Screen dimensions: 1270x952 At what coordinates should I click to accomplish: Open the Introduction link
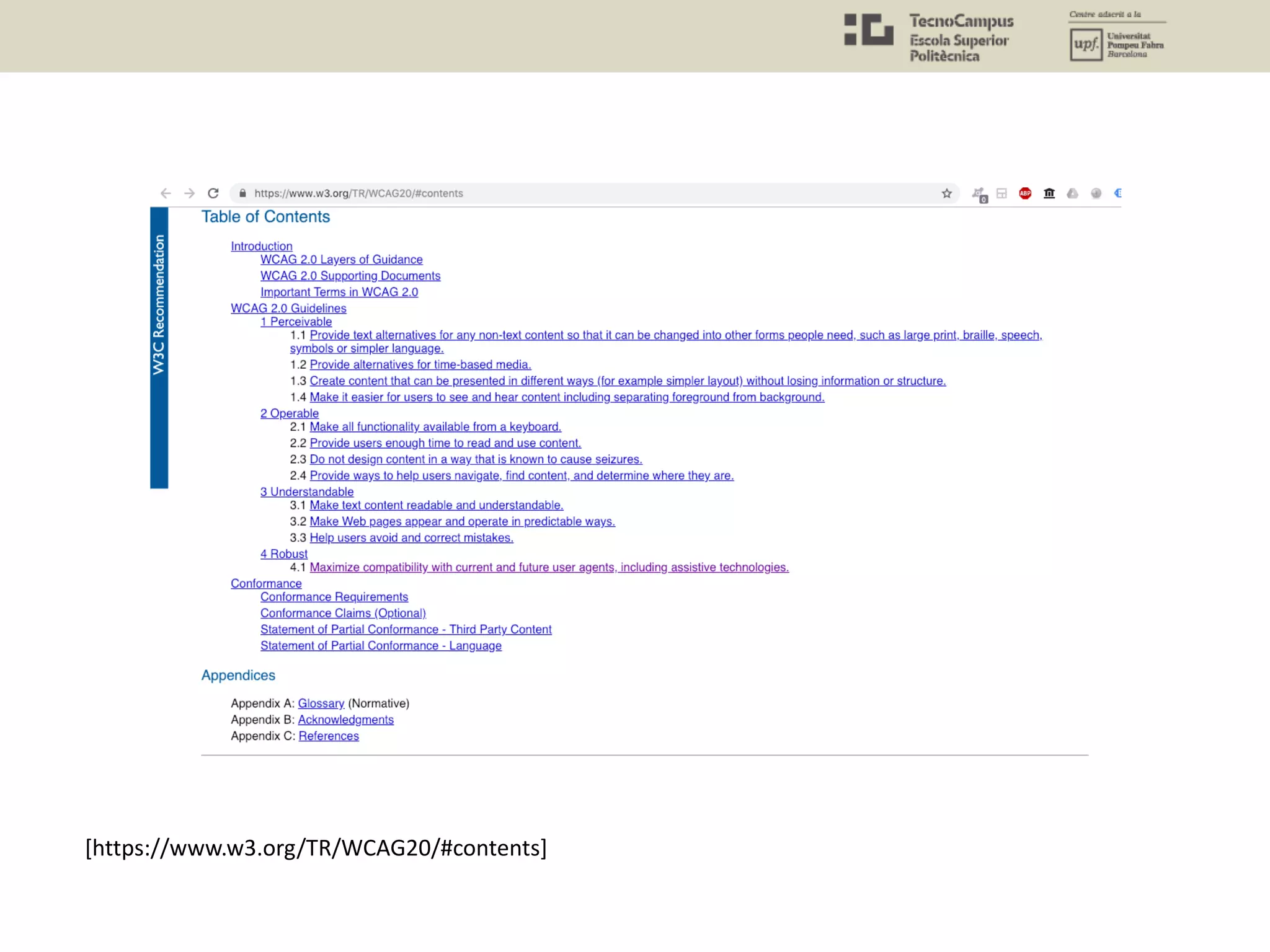point(261,246)
